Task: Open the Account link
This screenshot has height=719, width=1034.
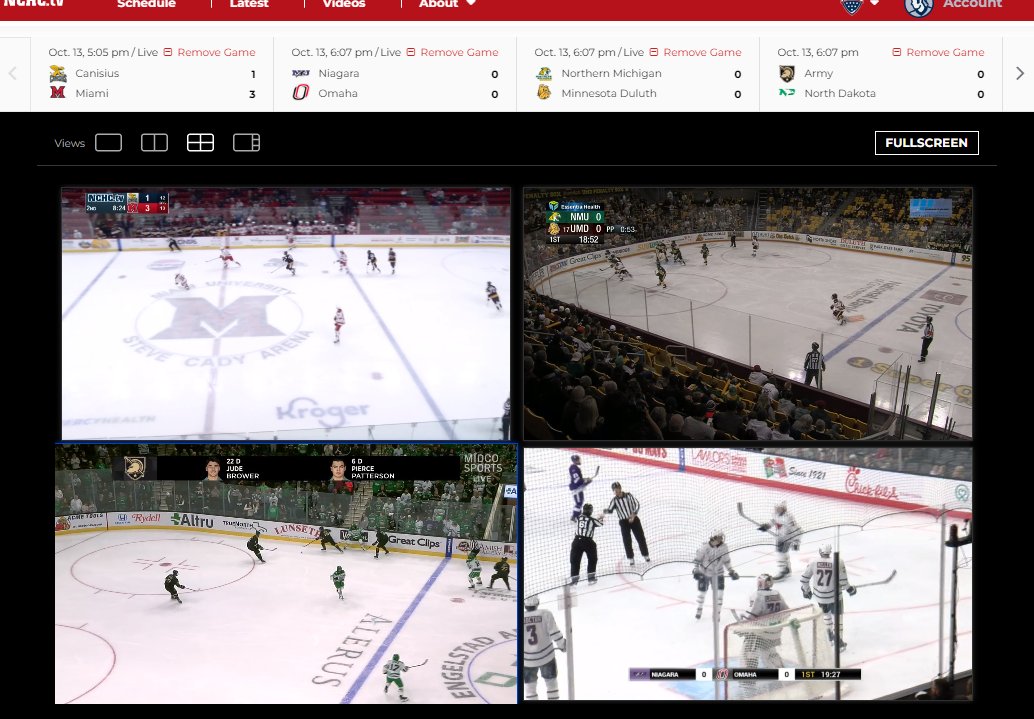Action: (973, 4)
